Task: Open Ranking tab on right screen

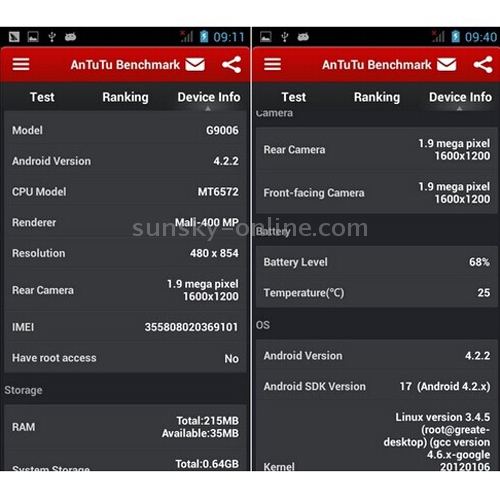Action: tap(377, 97)
